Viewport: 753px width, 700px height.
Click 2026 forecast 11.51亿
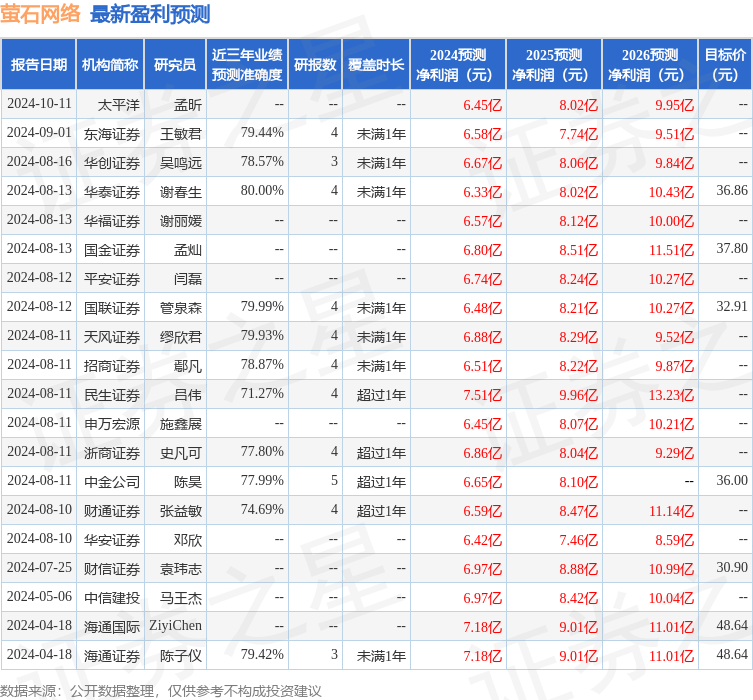pyautogui.click(x=671, y=250)
